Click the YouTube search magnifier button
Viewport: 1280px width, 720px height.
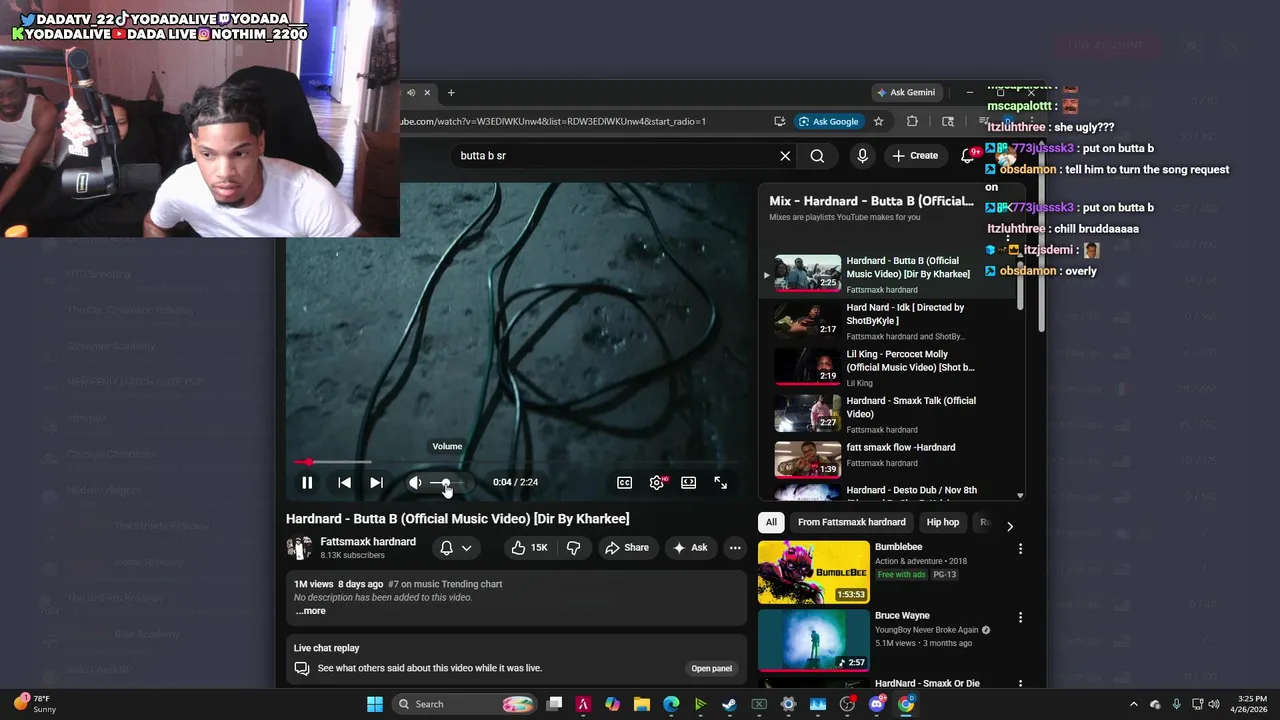coord(817,156)
